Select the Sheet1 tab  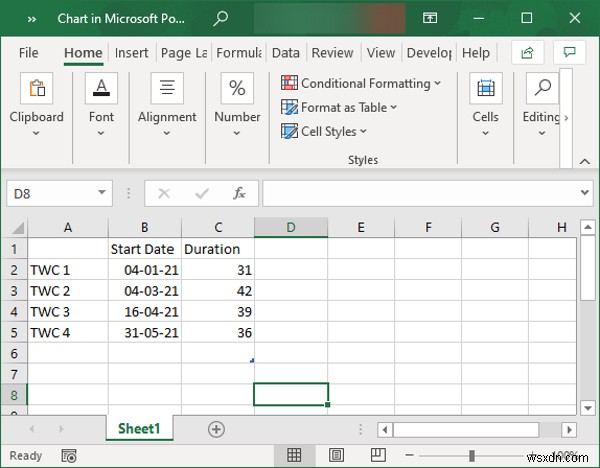coord(139,429)
